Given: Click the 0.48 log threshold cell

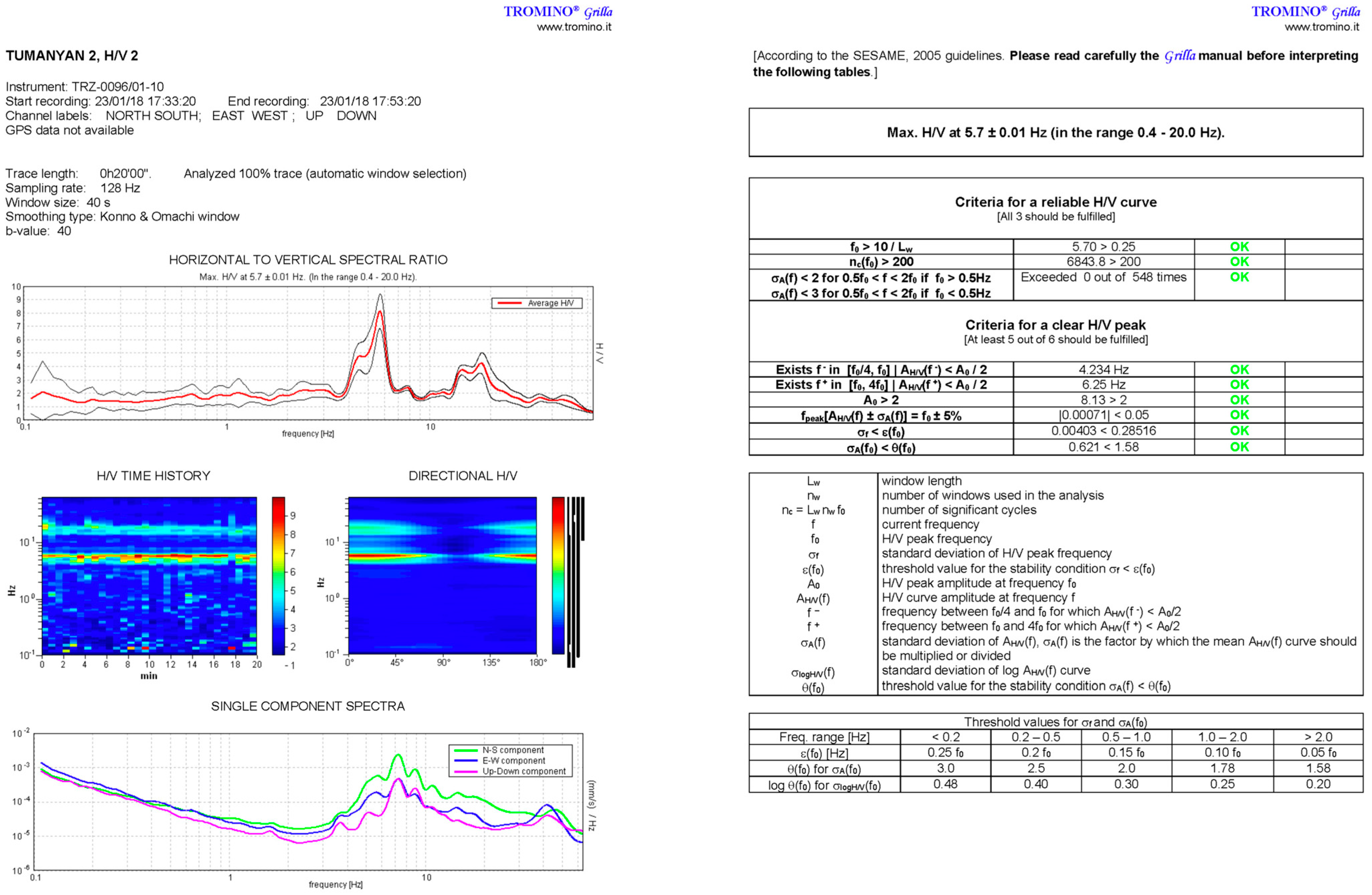Looking at the screenshot, I should pyautogui.click(x=946, y=784).
